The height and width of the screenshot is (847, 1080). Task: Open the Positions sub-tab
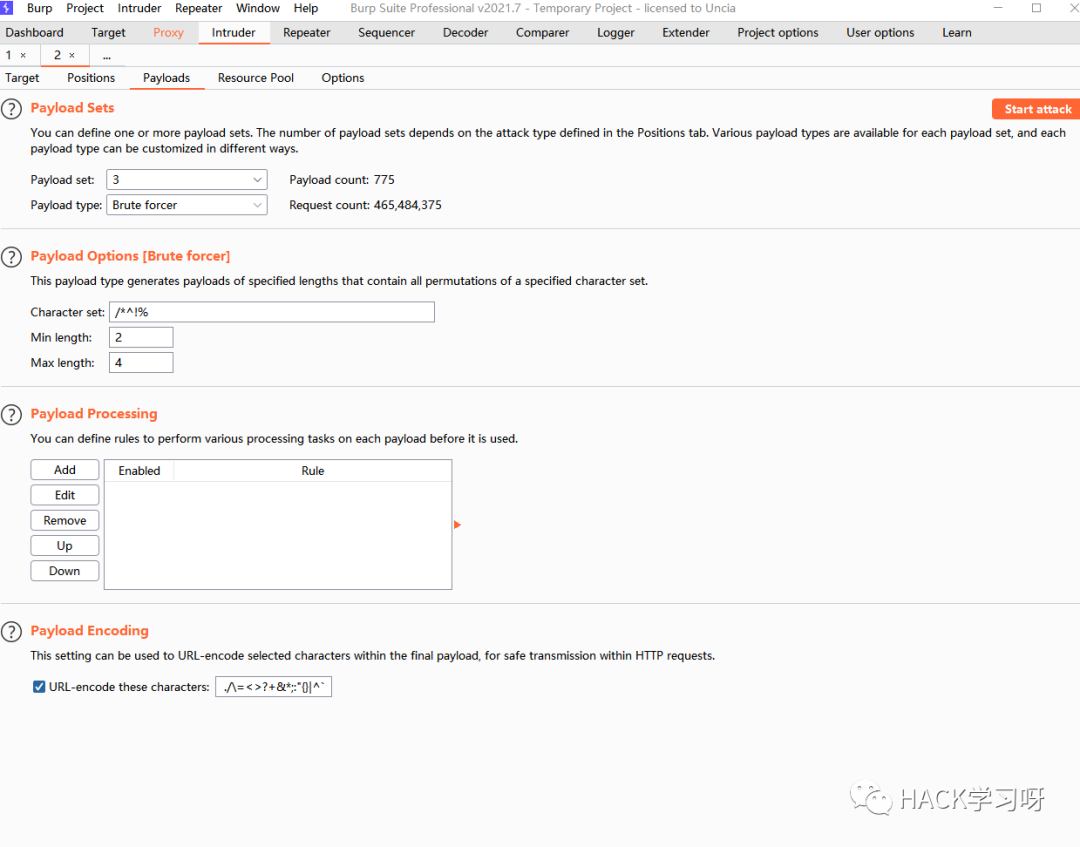point(91,78)
